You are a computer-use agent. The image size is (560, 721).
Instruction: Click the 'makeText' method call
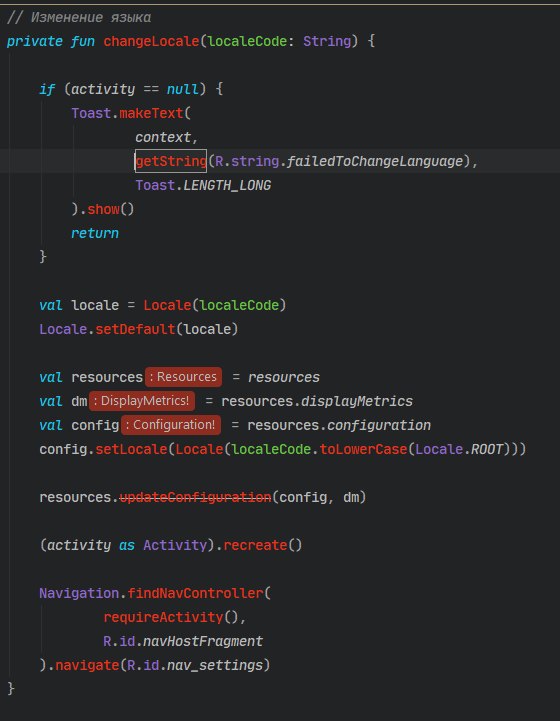tap(151, 113)
